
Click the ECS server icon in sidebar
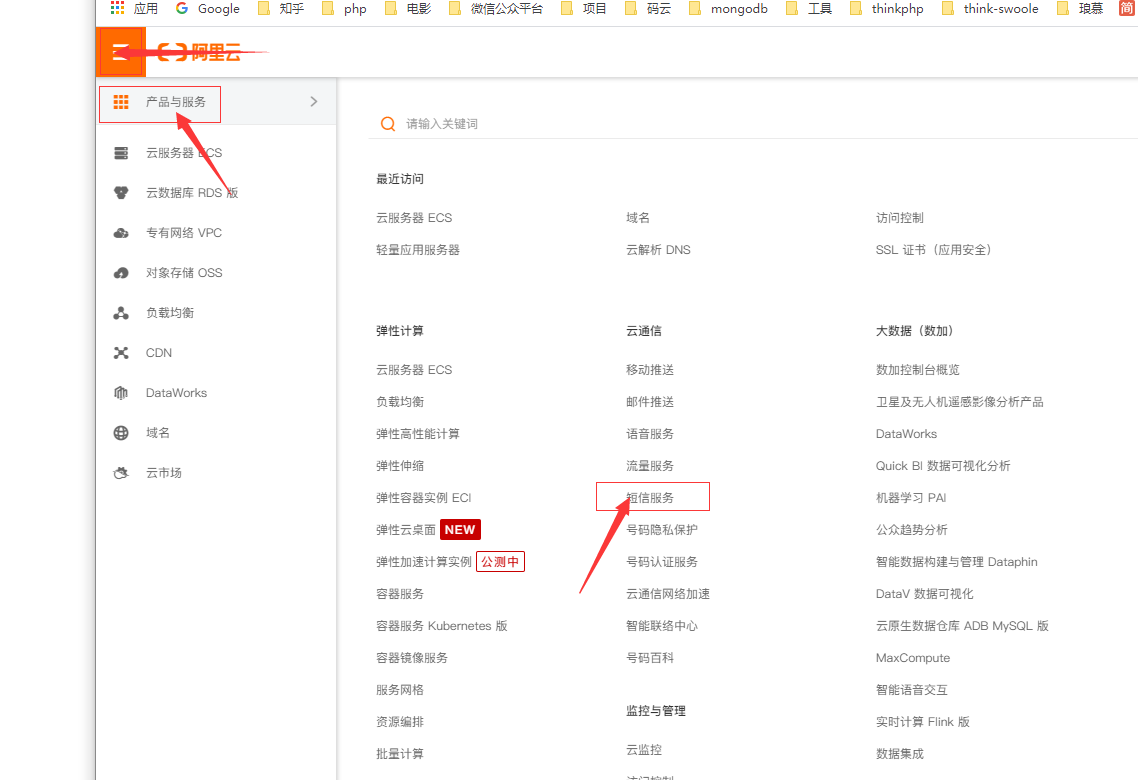click(x=121, y=153)
